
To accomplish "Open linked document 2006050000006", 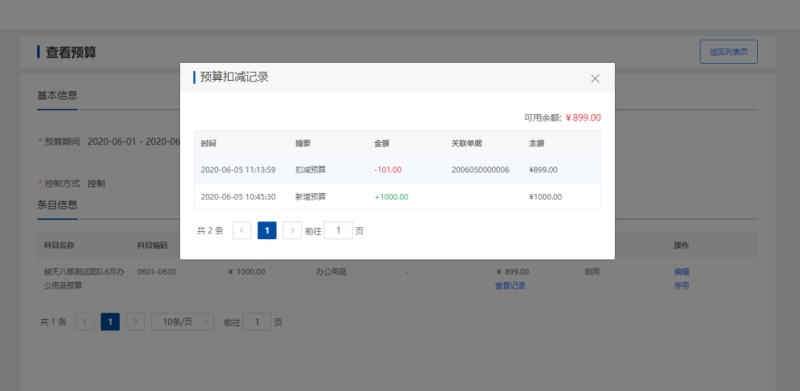I will coord(480,170).
